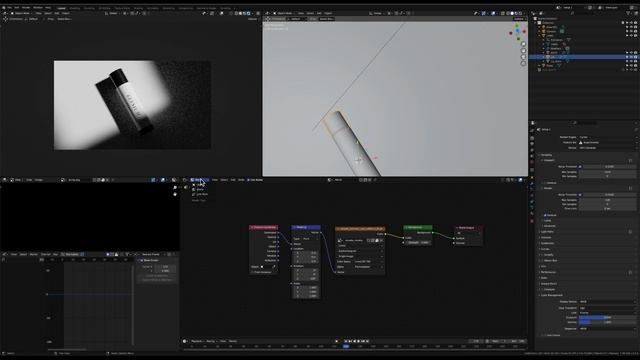The width and height of the screenshot is (640, 360).
Task: Choose Line Style in shader type list
Action: pos(200,195)
